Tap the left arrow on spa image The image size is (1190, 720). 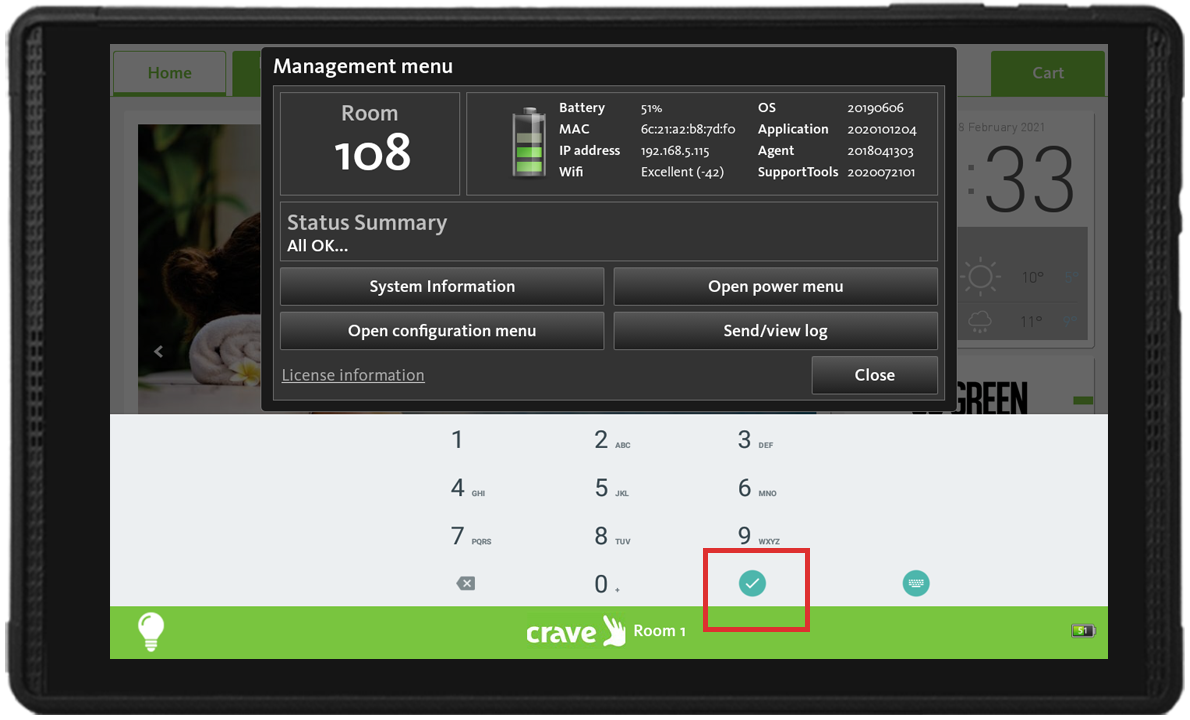pyautogui.click(x=158, y=351)
